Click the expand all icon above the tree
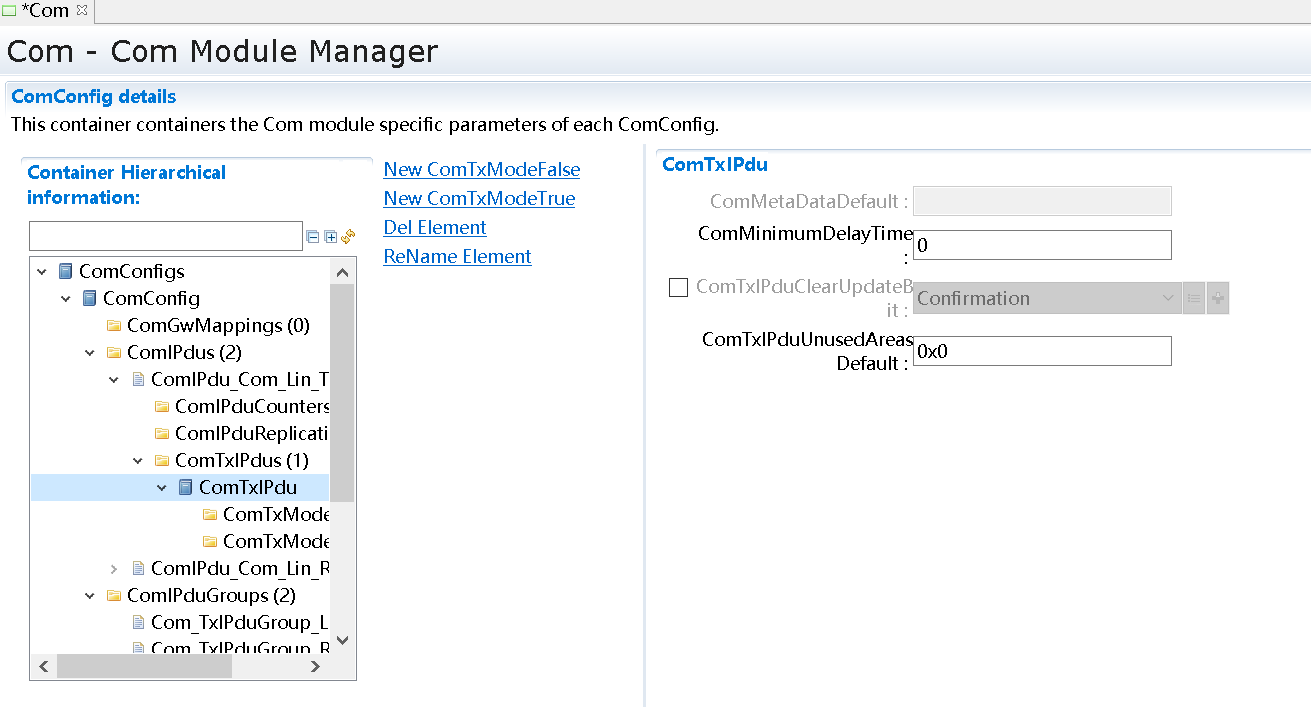 [331, 237]
